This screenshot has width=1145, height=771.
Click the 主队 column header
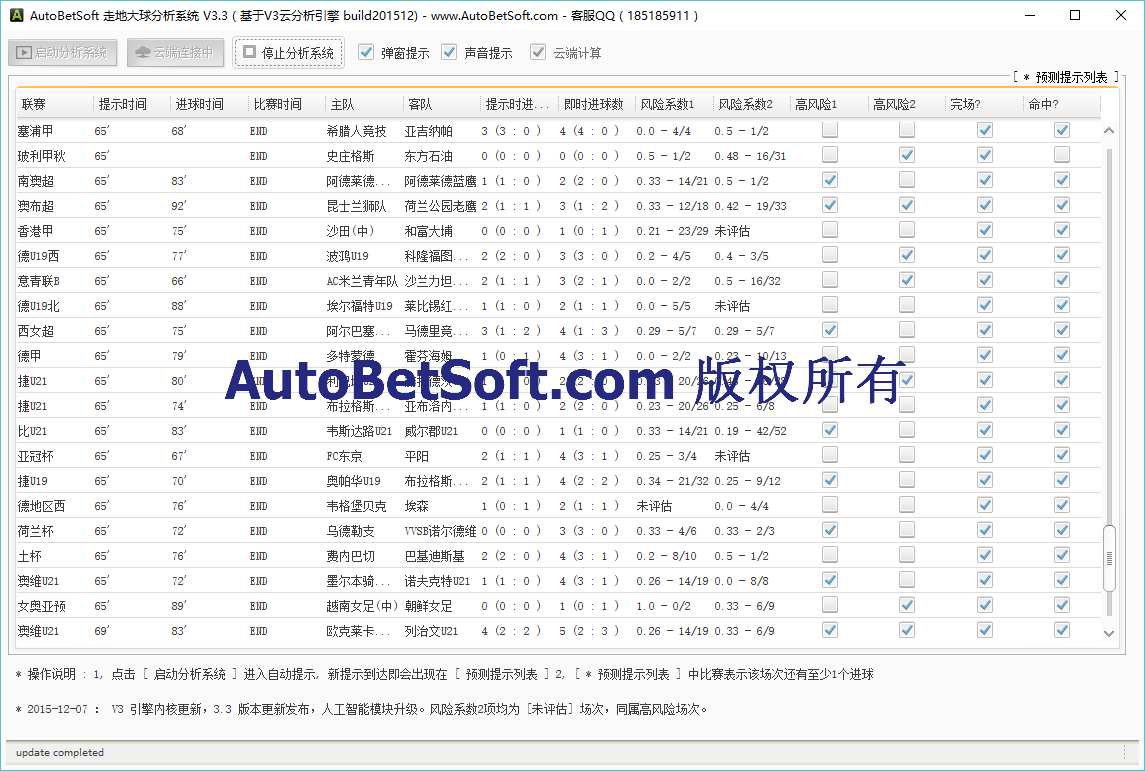click(364, 104)
